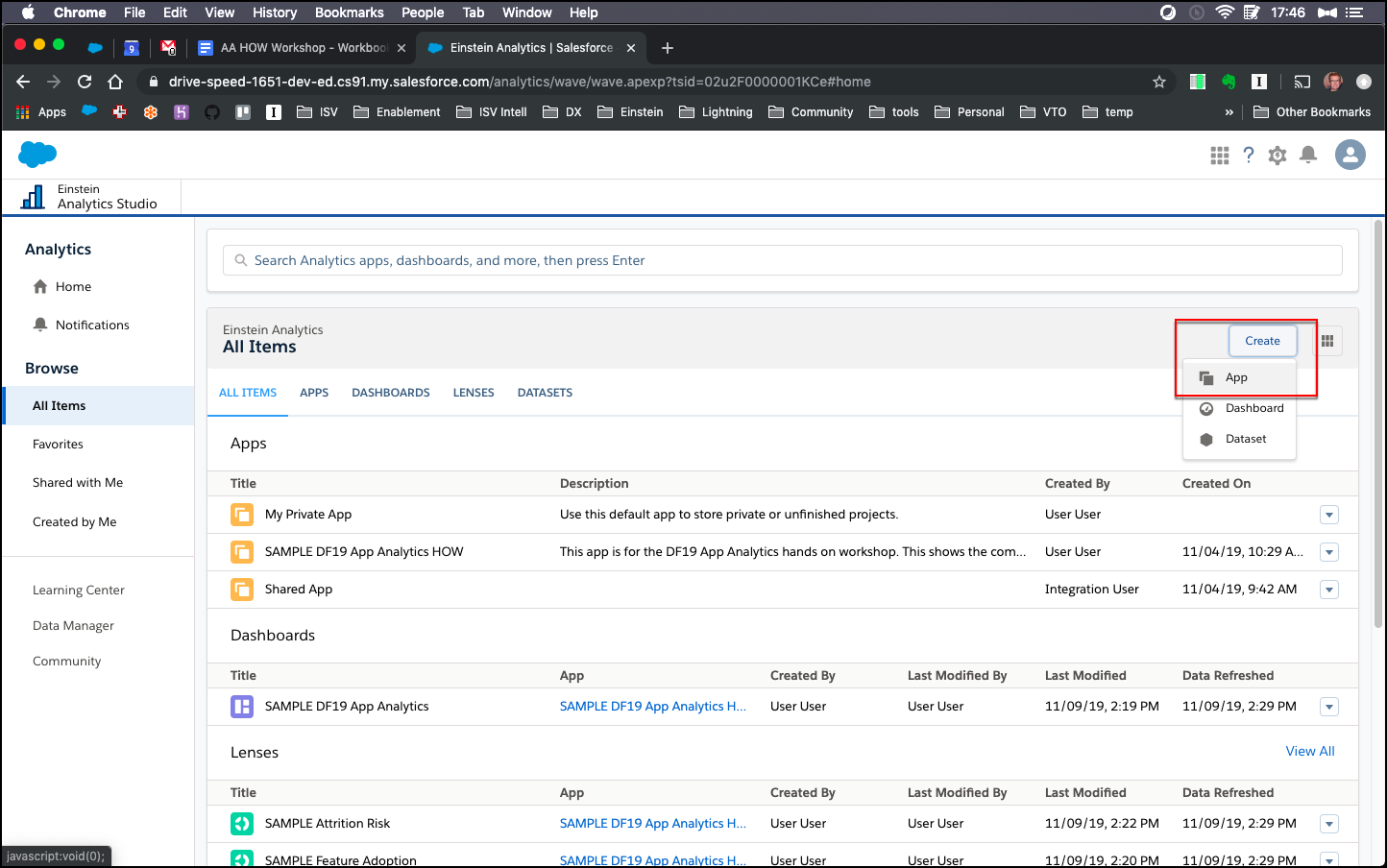Reload the page in Chrome

85,82
